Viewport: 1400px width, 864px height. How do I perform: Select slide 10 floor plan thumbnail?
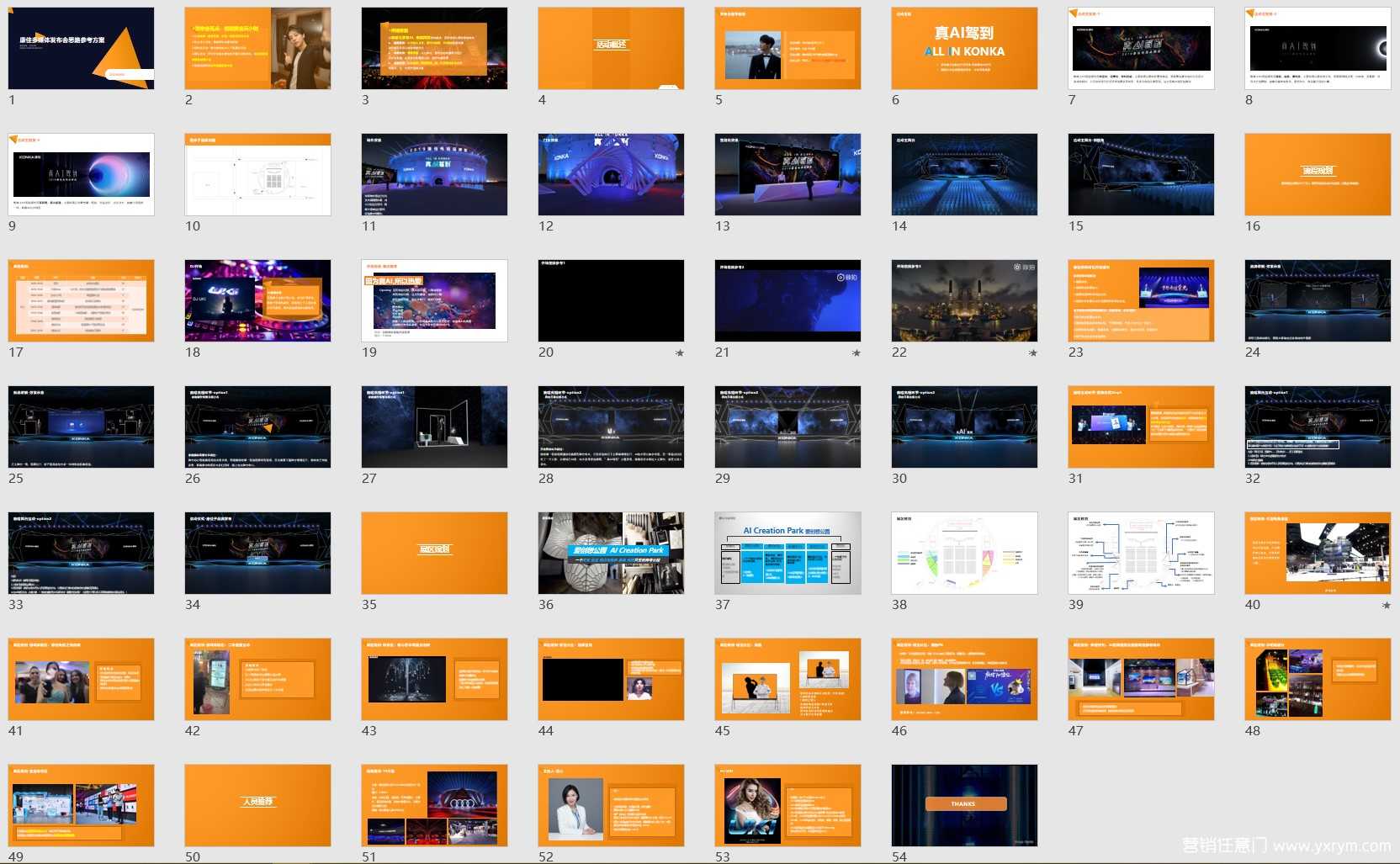pyautogui.click(x=257, y=174)
